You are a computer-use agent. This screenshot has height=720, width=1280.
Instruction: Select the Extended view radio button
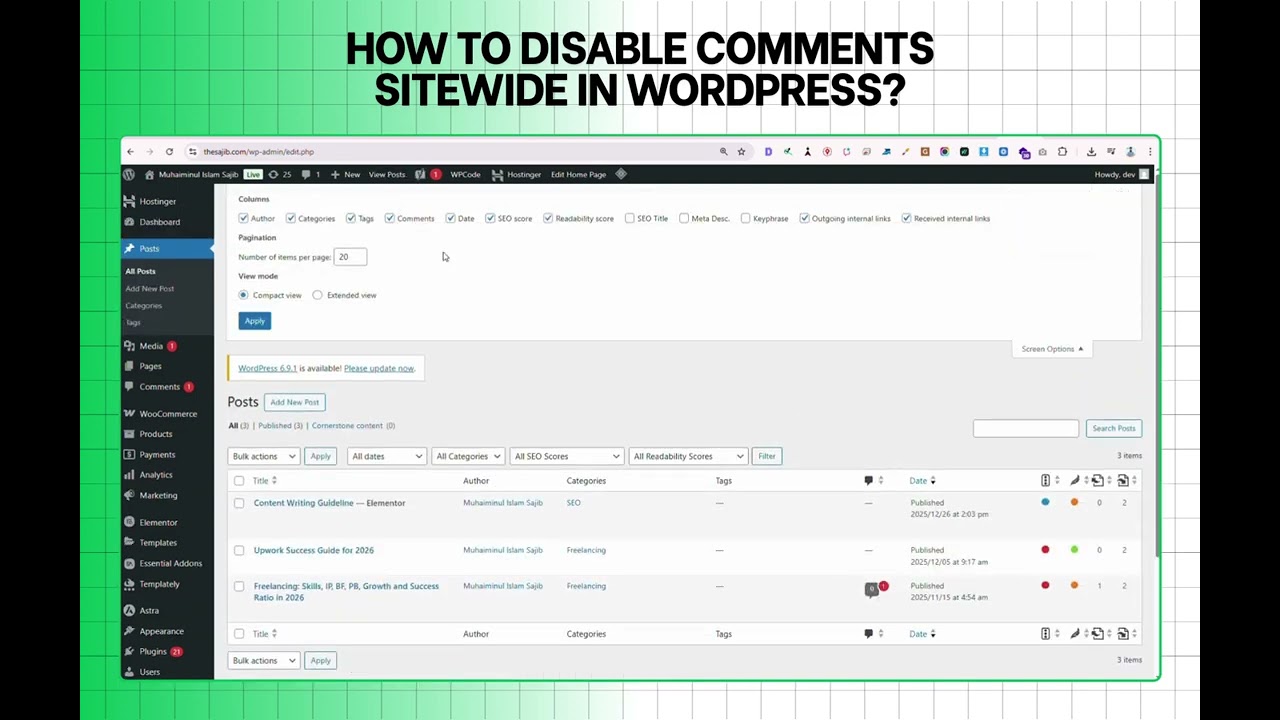click(318, 295)
